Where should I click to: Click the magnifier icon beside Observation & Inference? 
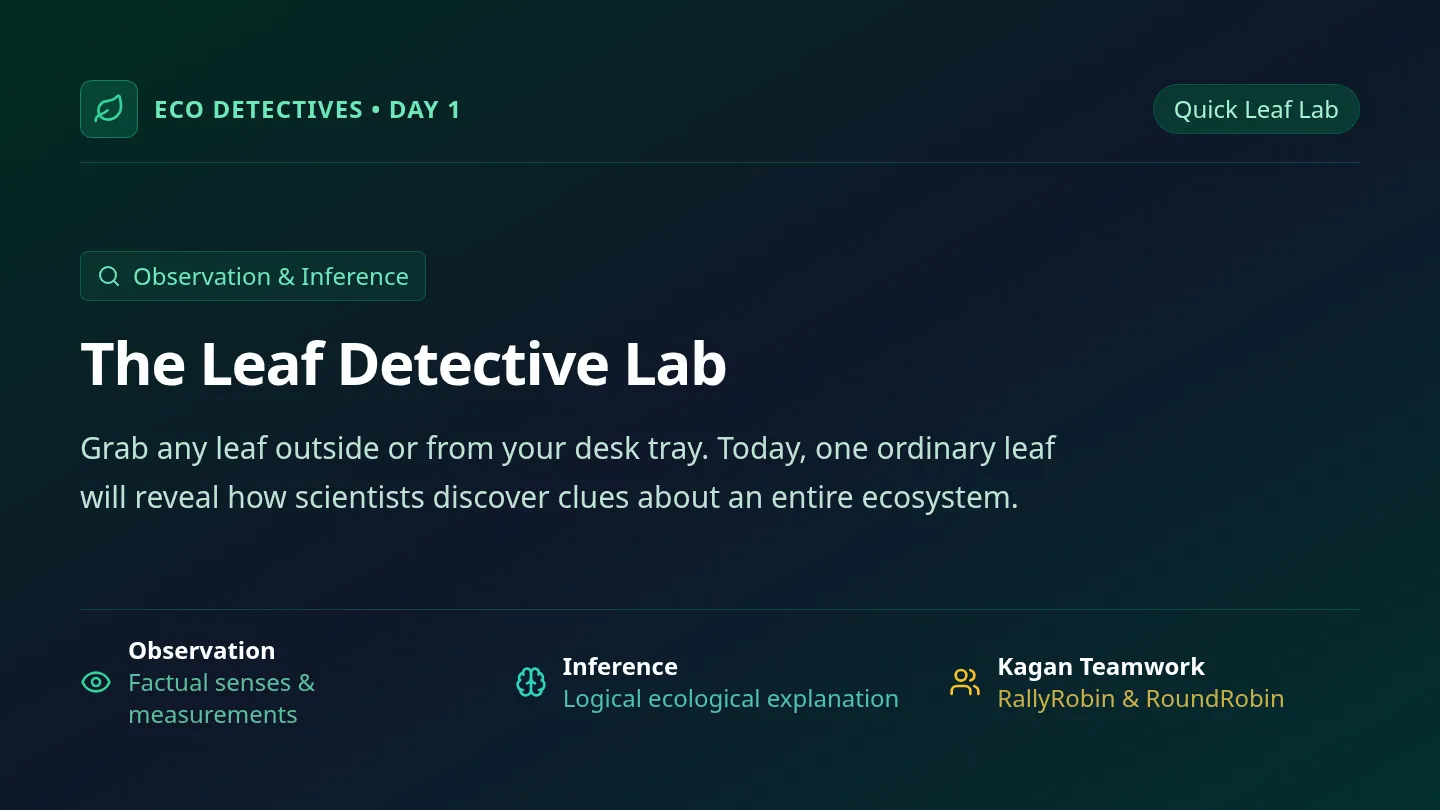[109, 276]
